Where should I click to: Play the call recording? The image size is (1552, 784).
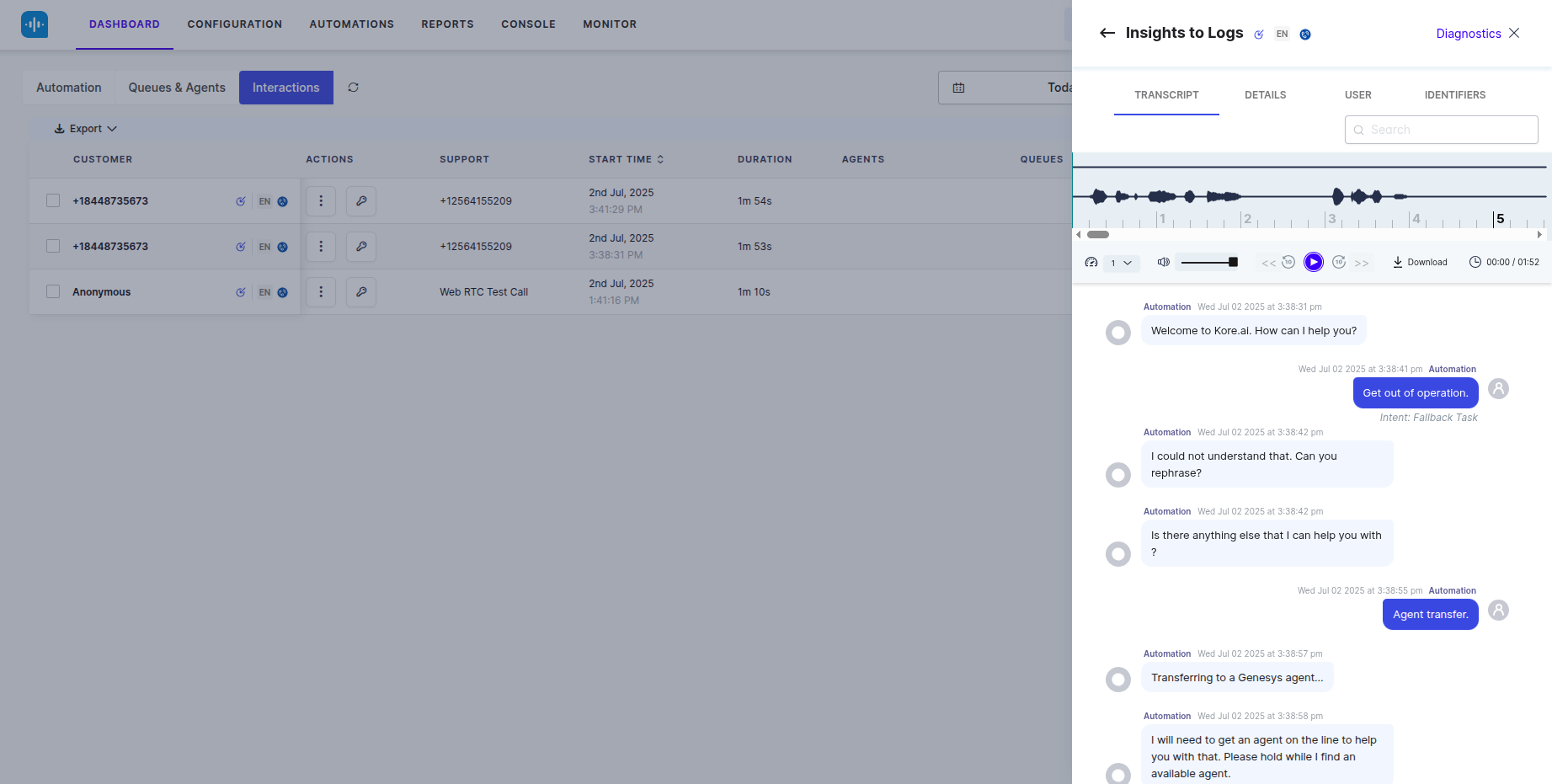(x=1314, y=263)
